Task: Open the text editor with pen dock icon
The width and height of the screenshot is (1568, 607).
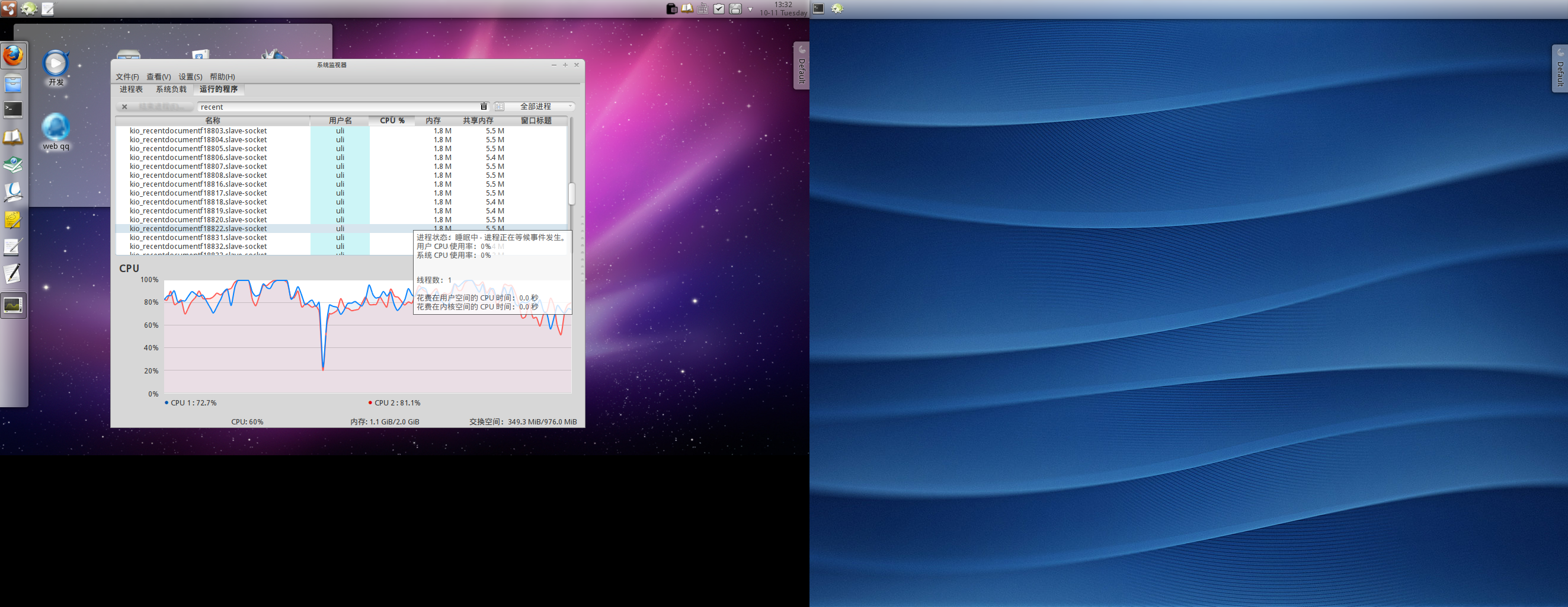Action: 13,247
